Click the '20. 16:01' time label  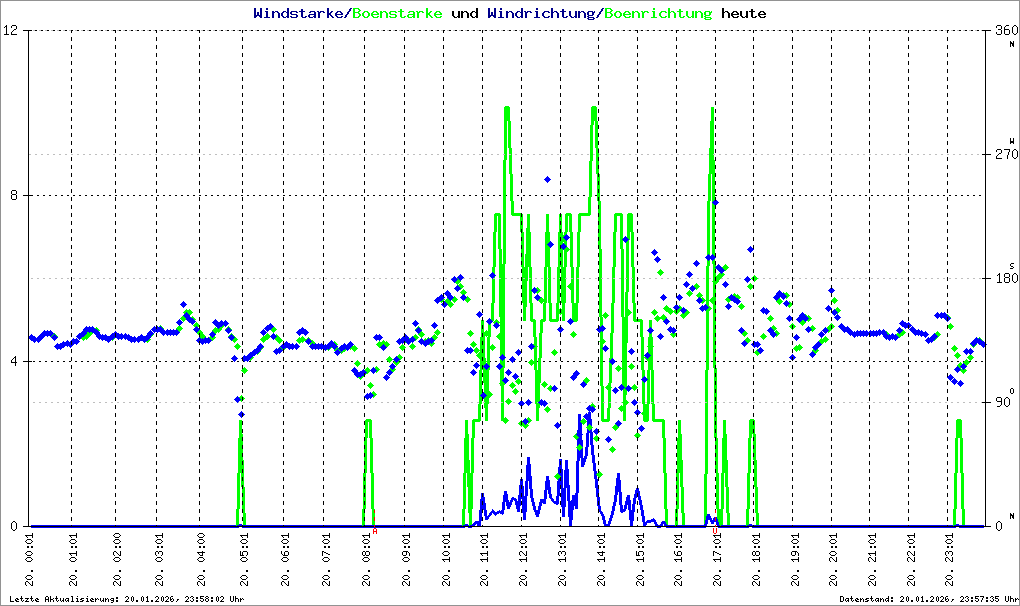click(x=678, y=560)
